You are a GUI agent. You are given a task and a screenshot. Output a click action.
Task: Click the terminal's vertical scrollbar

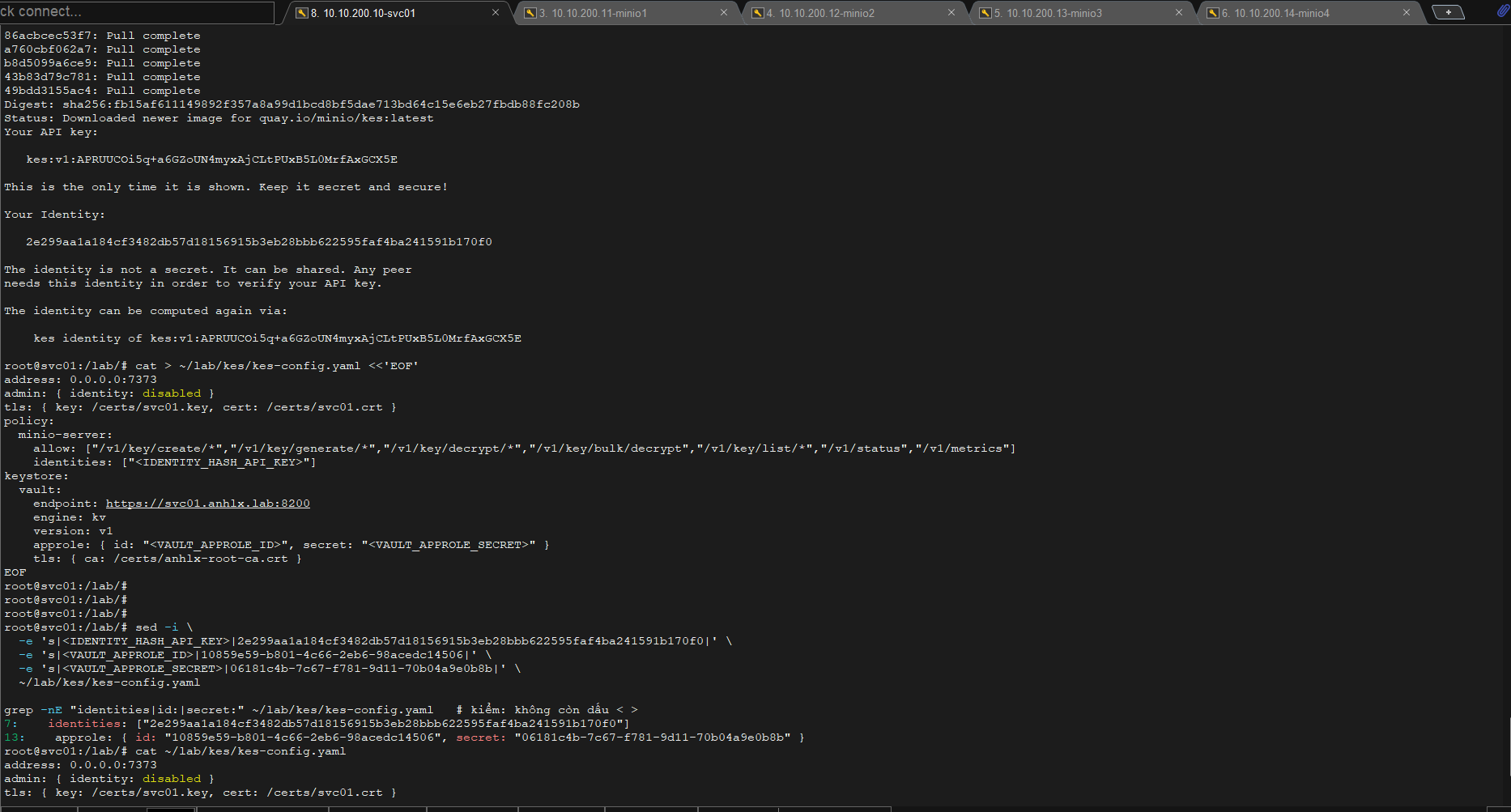1507,417
